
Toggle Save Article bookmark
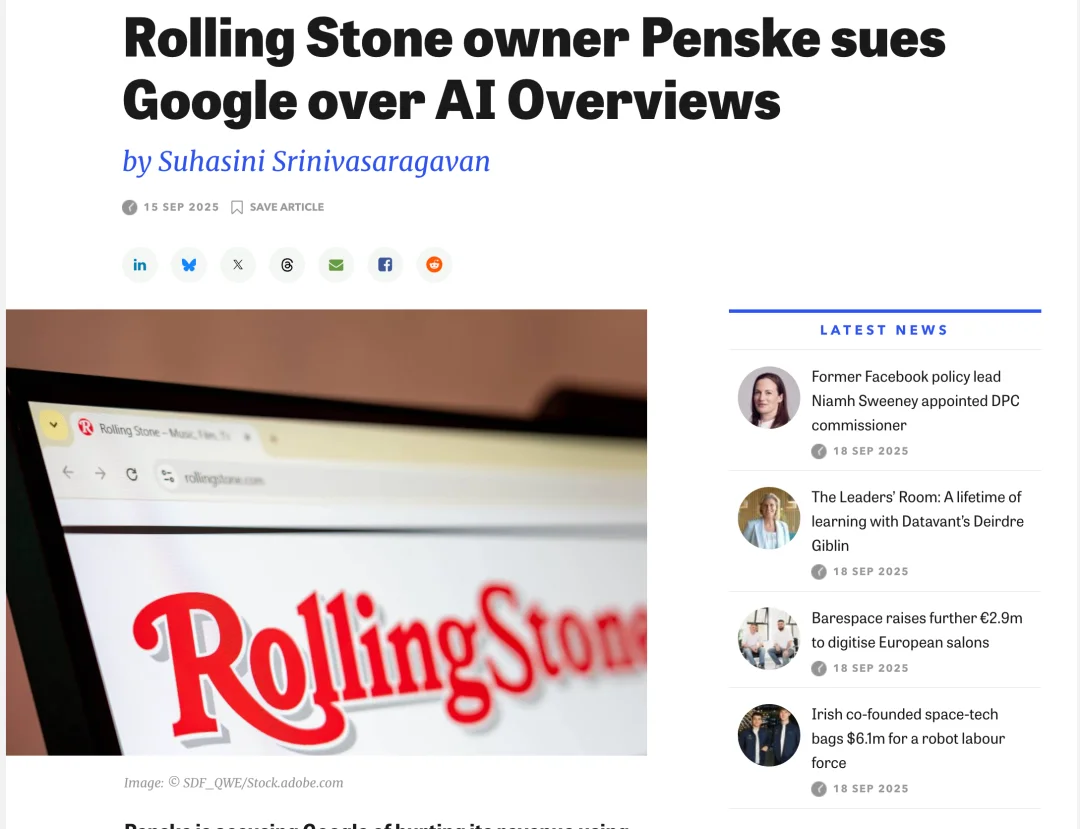[x=277, y=207]
